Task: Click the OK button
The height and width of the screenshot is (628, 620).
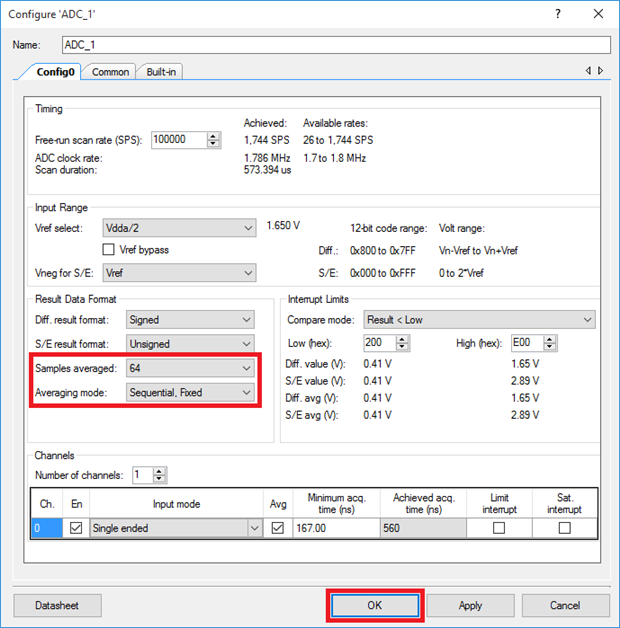Action: coord(375,605)
